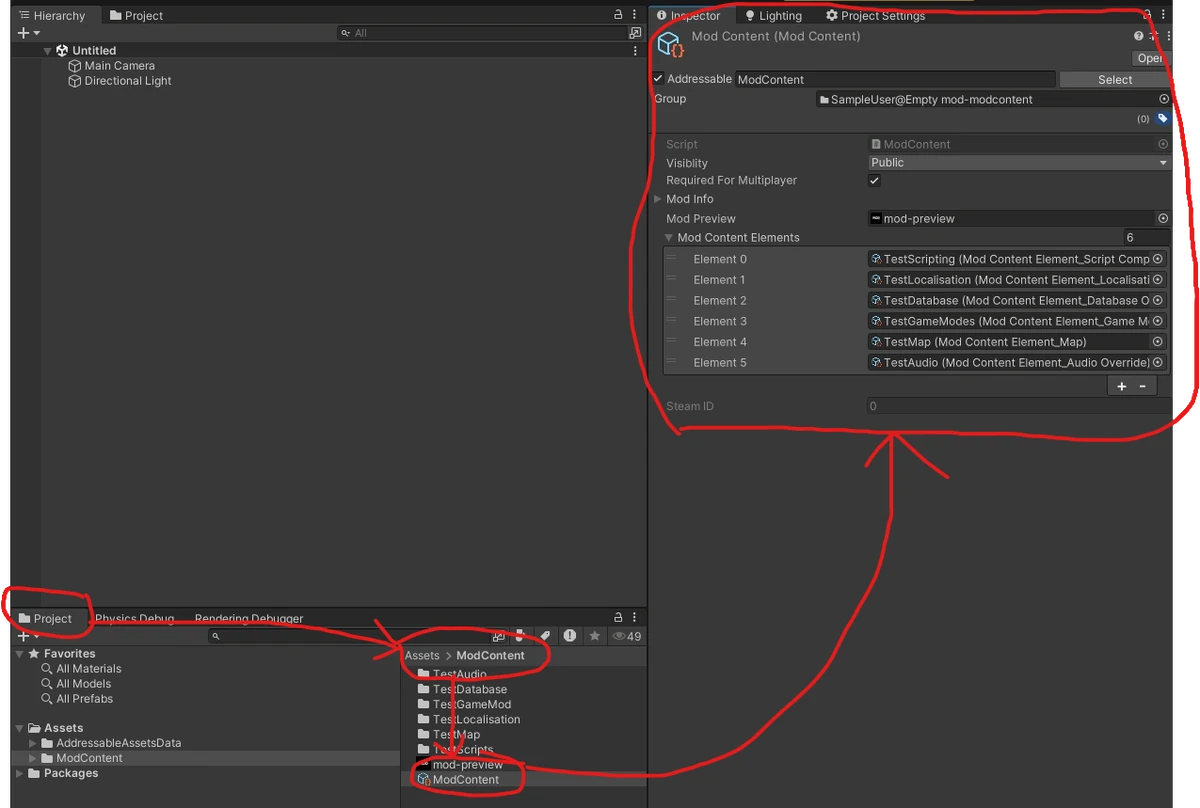Open the help icon for Mod Content component
This screenshot has width=1200, height=808.
tap(1137, 35)
